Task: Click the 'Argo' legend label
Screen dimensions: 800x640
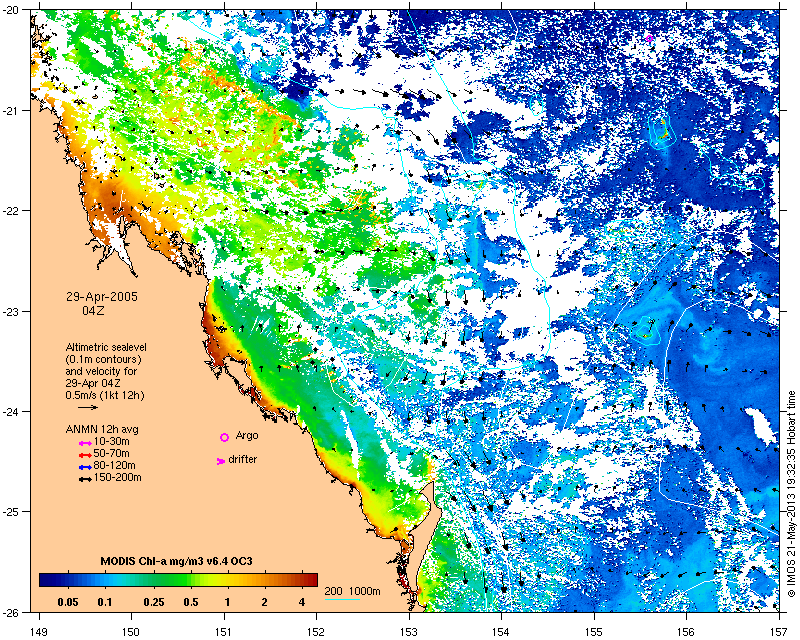Action: point(247,436)
